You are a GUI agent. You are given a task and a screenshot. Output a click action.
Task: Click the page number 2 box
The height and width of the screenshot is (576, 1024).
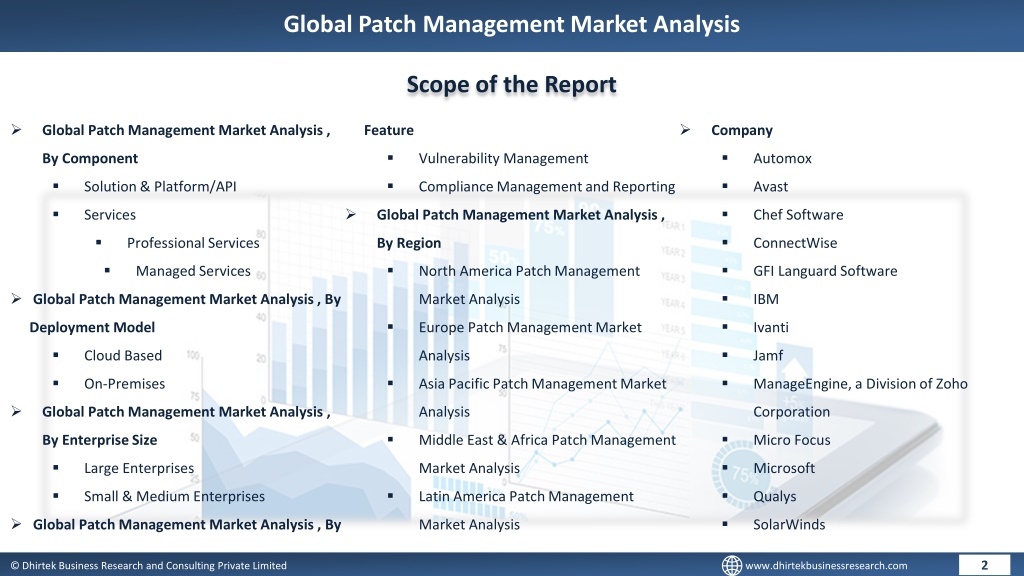click(x=984, y=565)
